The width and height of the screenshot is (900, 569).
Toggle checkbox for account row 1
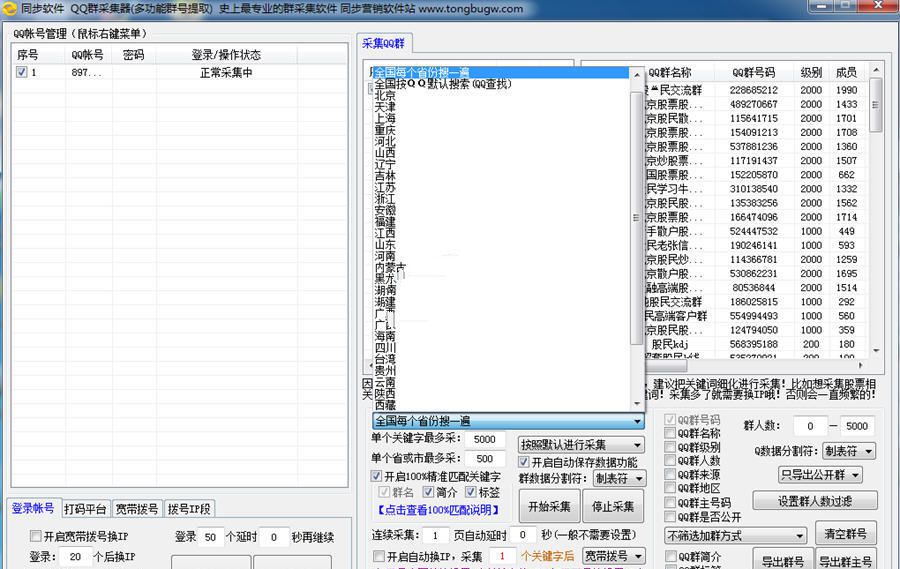click(21, 72)
